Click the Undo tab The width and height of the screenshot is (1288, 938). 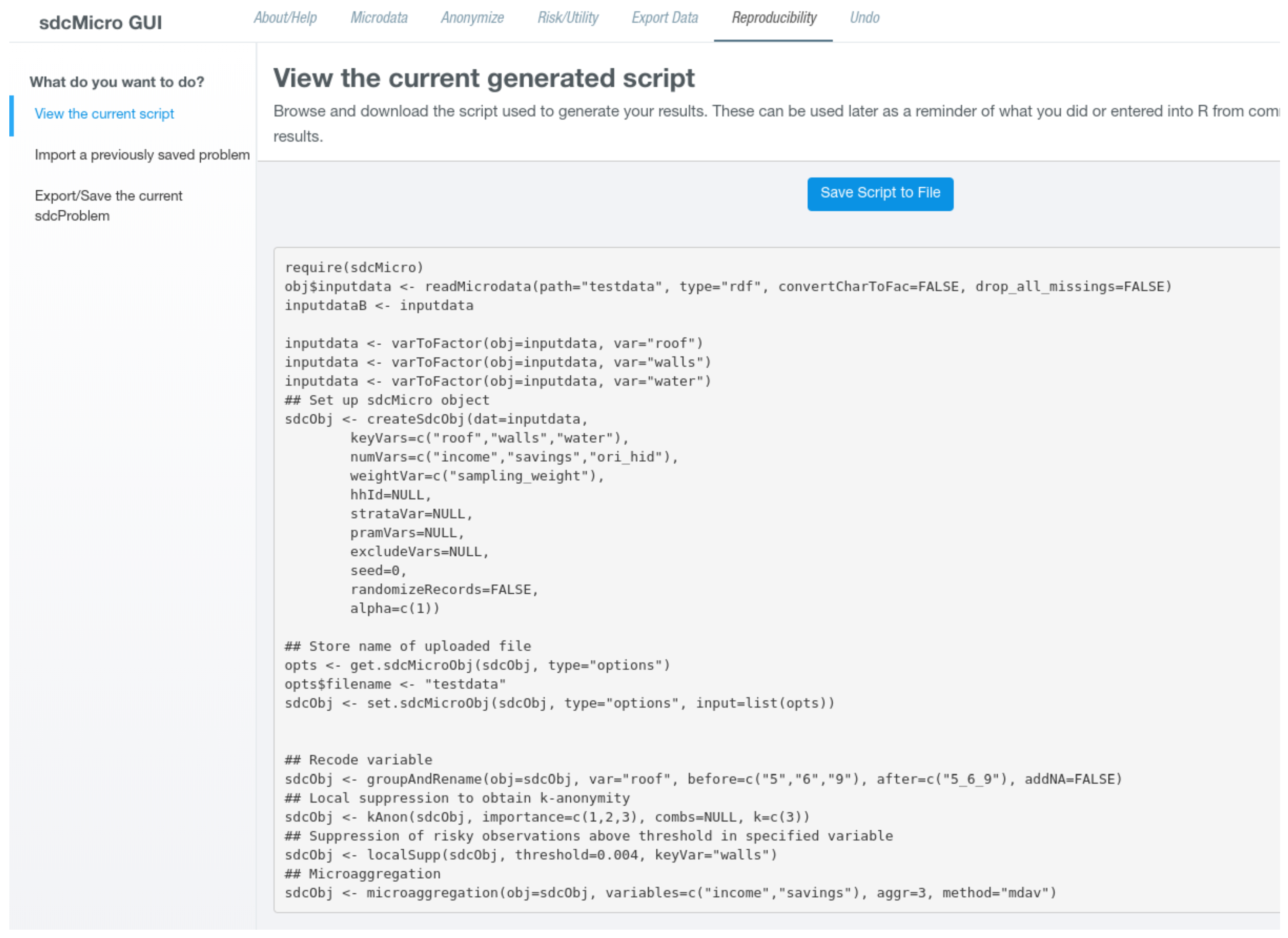tap(864, 18)
